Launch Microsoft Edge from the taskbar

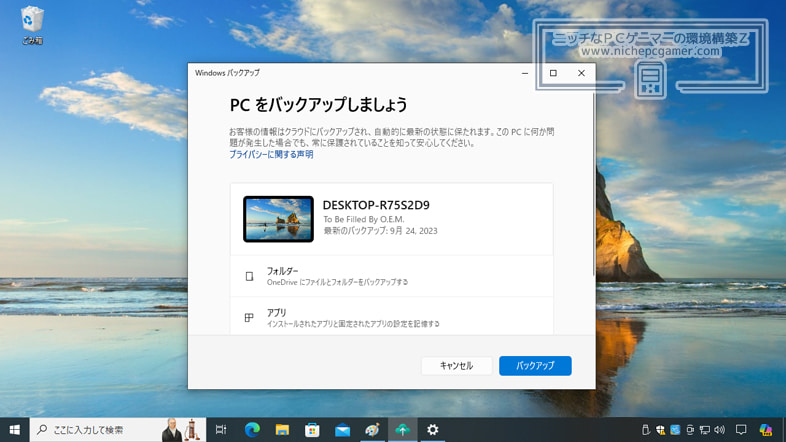point(252,429)
